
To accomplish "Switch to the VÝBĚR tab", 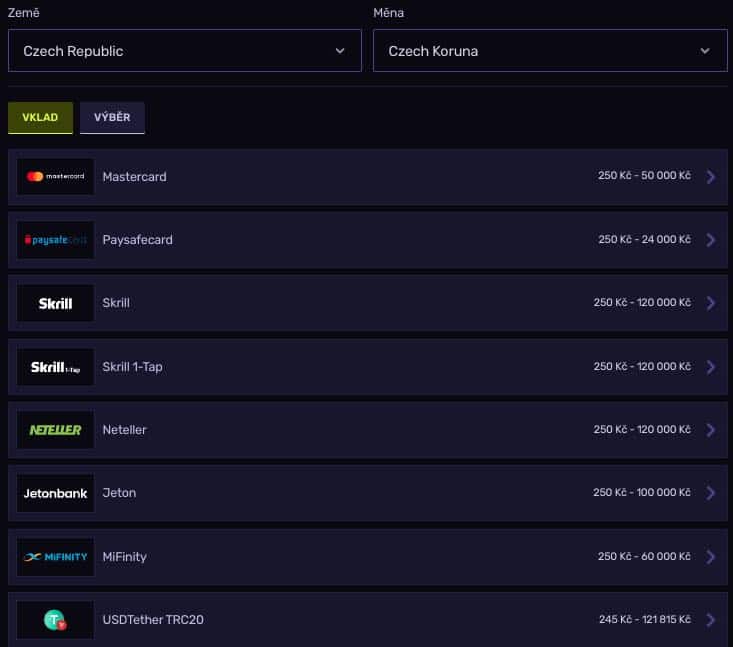I will tap(112, 117).
